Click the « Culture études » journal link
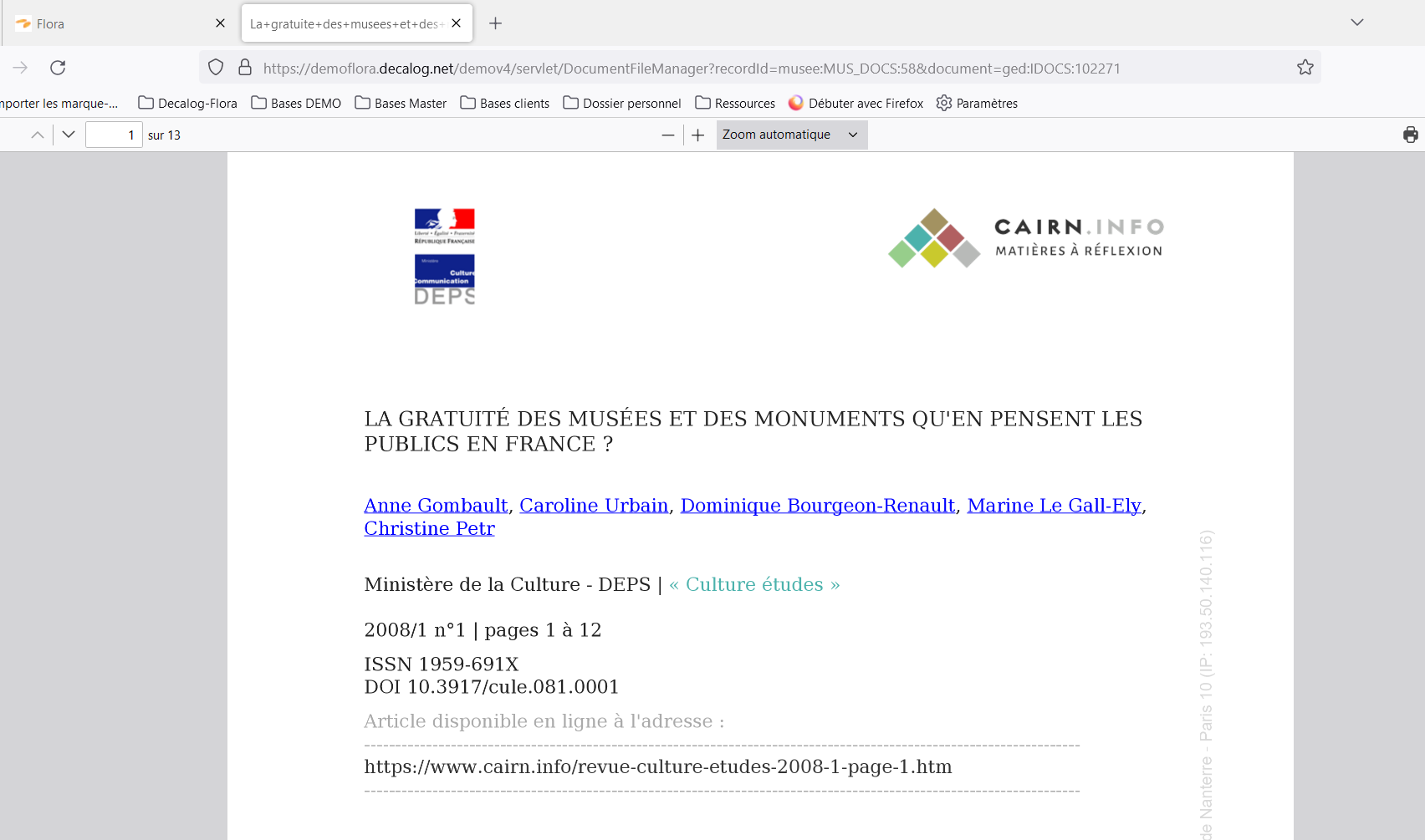Viewport: 1425px width, 840px height. coord(754,584)
